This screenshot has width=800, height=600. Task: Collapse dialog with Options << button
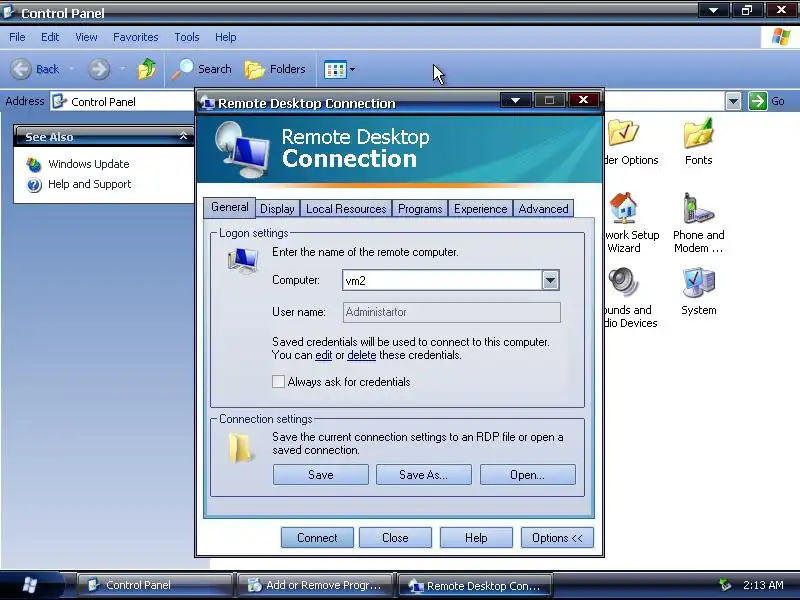[557, 538]
